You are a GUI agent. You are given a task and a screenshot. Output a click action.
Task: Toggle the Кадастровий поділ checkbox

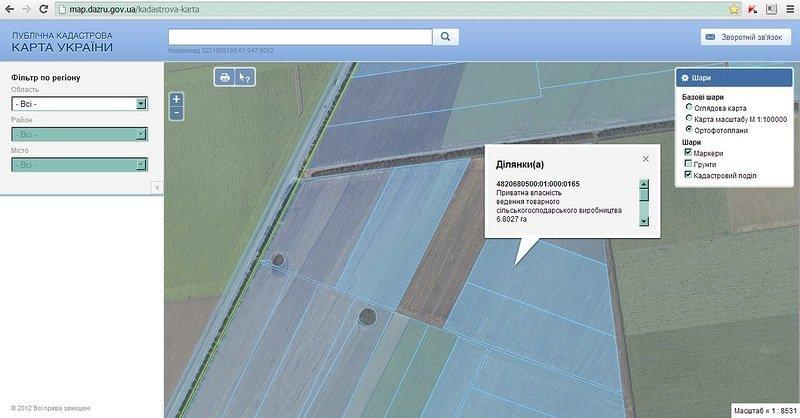pos(688,175)
